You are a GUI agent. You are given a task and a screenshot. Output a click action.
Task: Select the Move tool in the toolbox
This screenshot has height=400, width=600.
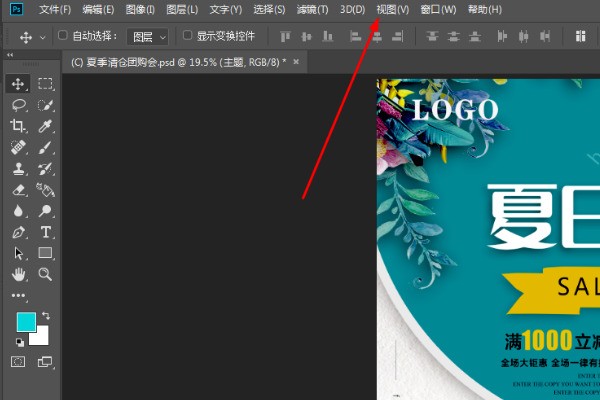[18, 84]
